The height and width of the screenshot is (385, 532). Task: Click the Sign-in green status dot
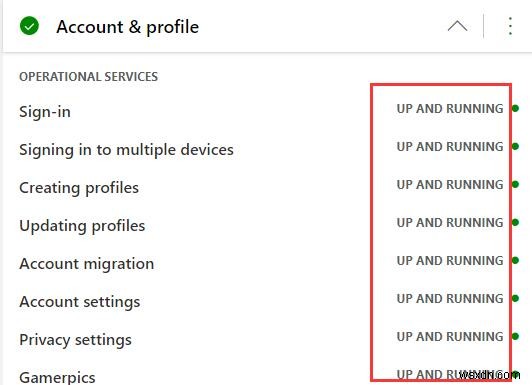[x=515, y=109]
